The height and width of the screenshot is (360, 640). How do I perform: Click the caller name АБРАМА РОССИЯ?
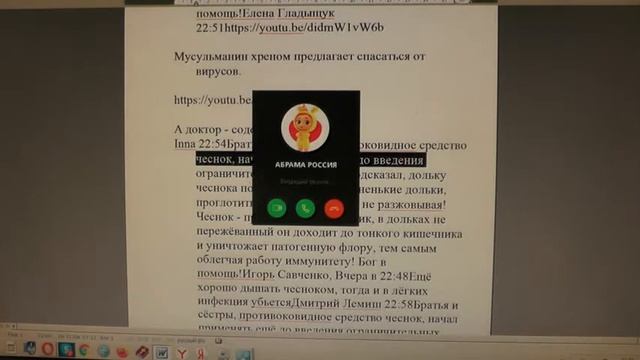(306, 165)
